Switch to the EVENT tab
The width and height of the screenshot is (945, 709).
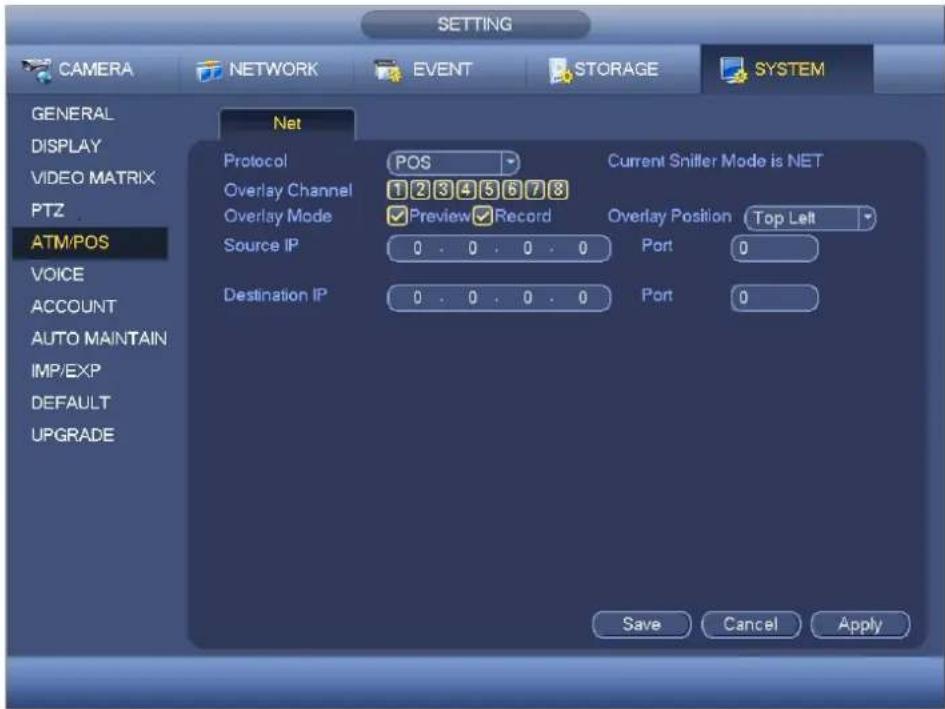coord(439,69)
